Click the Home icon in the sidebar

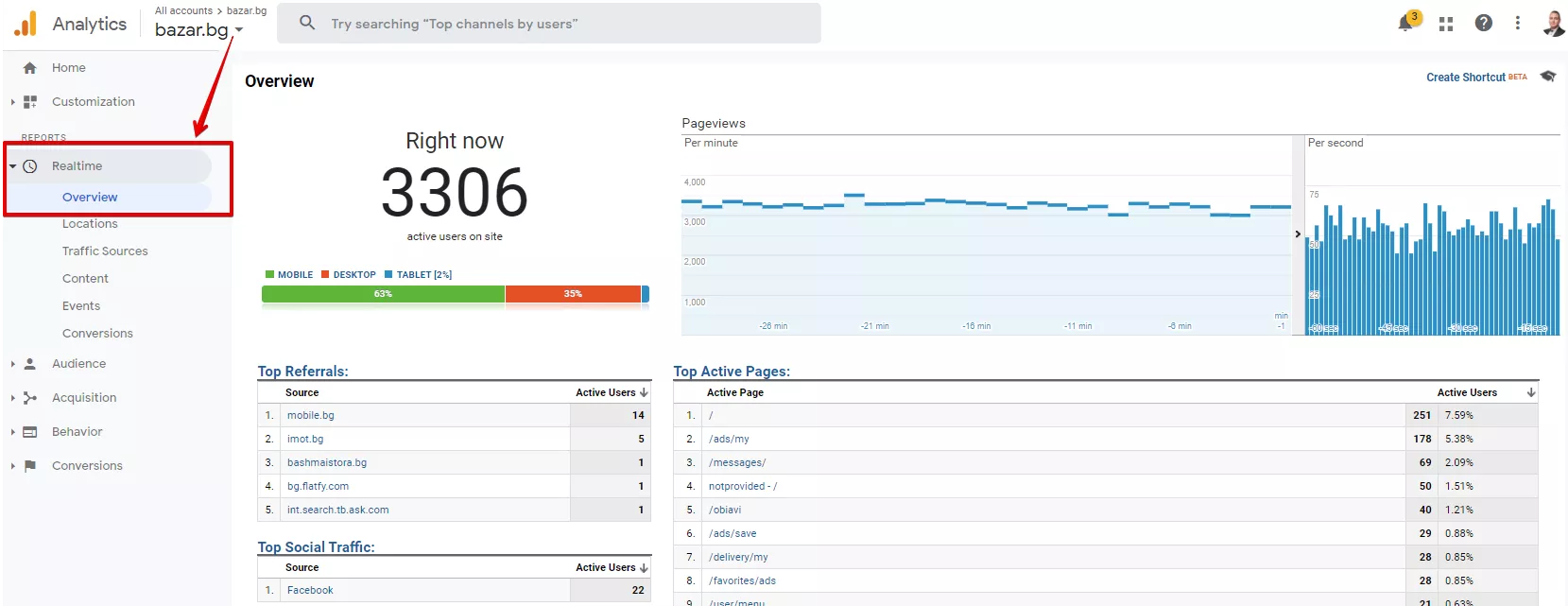click(30, 68)
